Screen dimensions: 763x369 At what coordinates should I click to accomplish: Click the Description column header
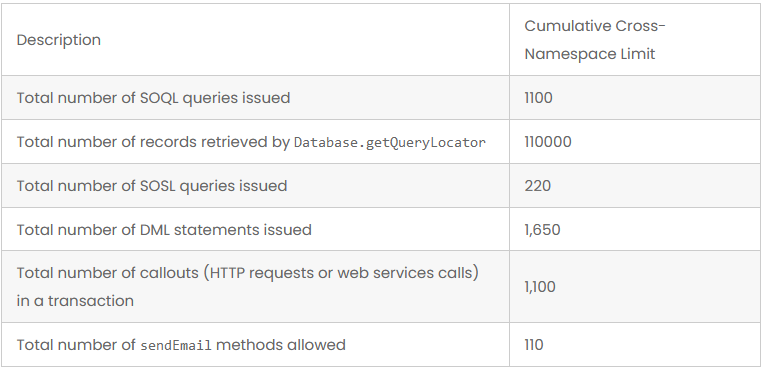tap(58, 40)
